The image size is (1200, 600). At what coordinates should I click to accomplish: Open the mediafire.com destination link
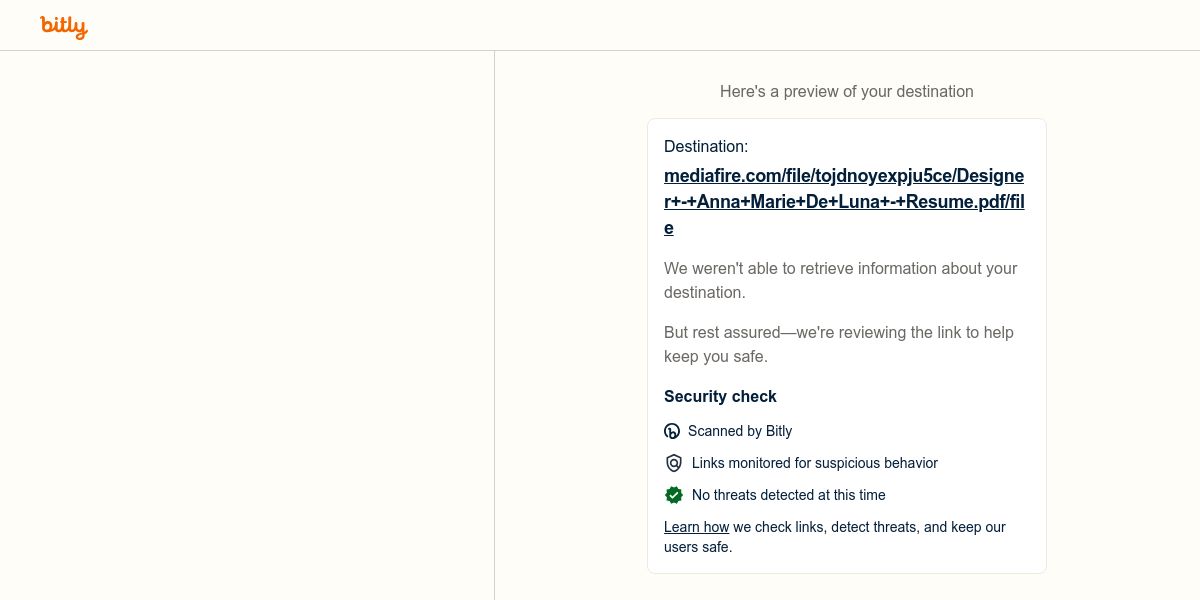(843, 176)
